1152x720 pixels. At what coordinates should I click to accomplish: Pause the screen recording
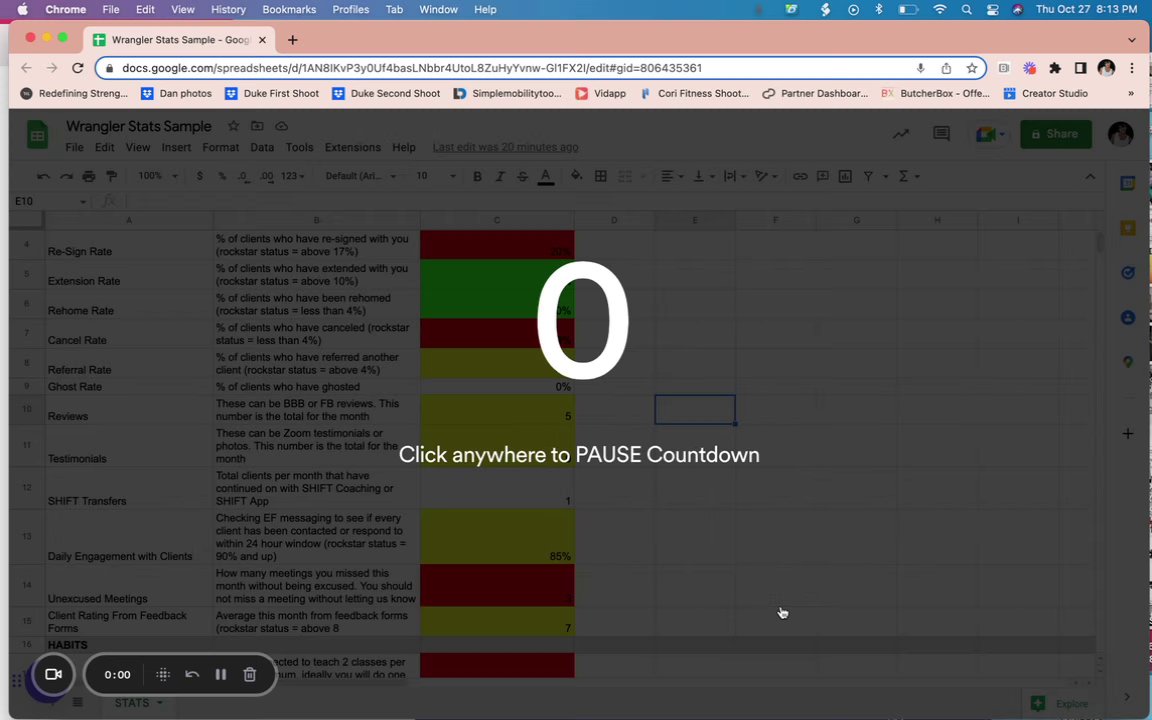pyautogui.click(x=220, y=674)
